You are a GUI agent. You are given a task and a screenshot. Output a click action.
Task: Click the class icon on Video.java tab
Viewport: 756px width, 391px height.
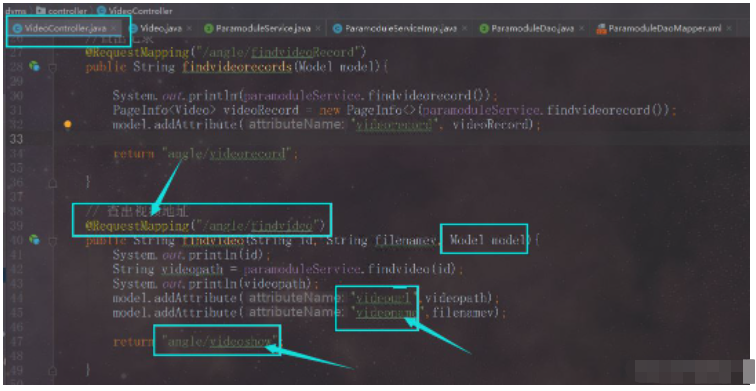pos(134,28)
